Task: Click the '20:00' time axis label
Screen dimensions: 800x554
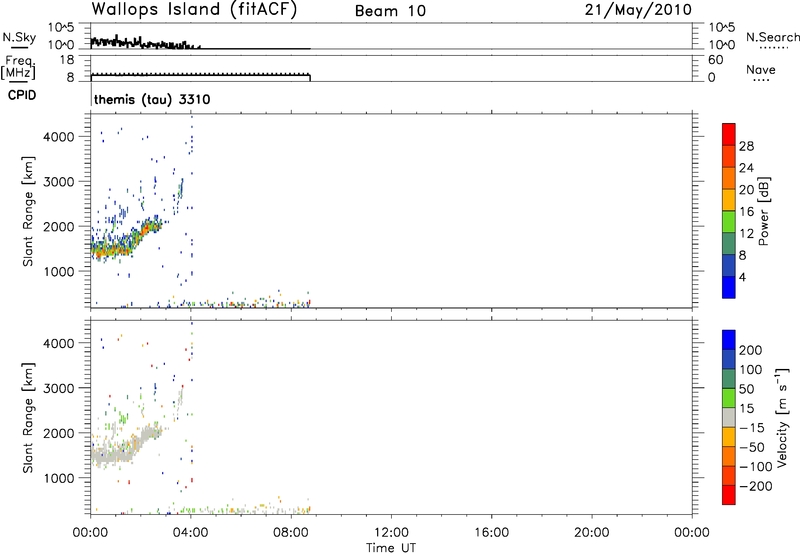Action: pyautogui.click(x=591, y=533)
